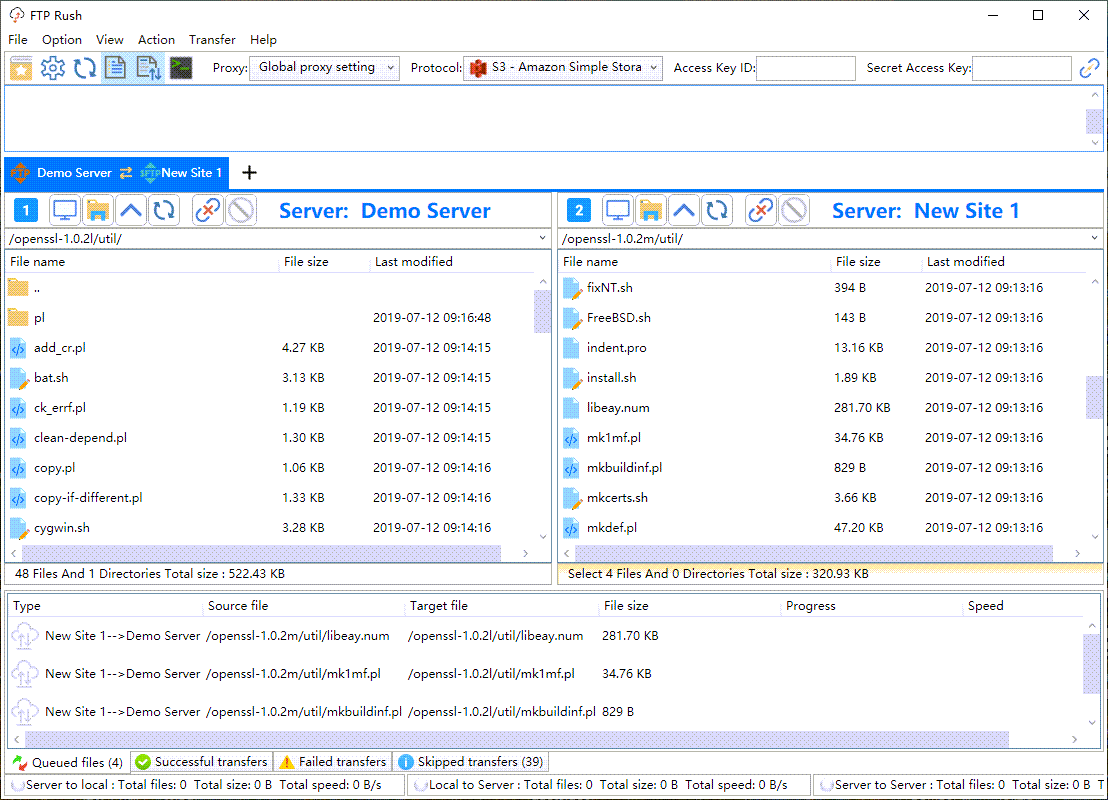1108x800 pixels.
Task: Refresh the New Site 1 file list
Action: point(716,210)
